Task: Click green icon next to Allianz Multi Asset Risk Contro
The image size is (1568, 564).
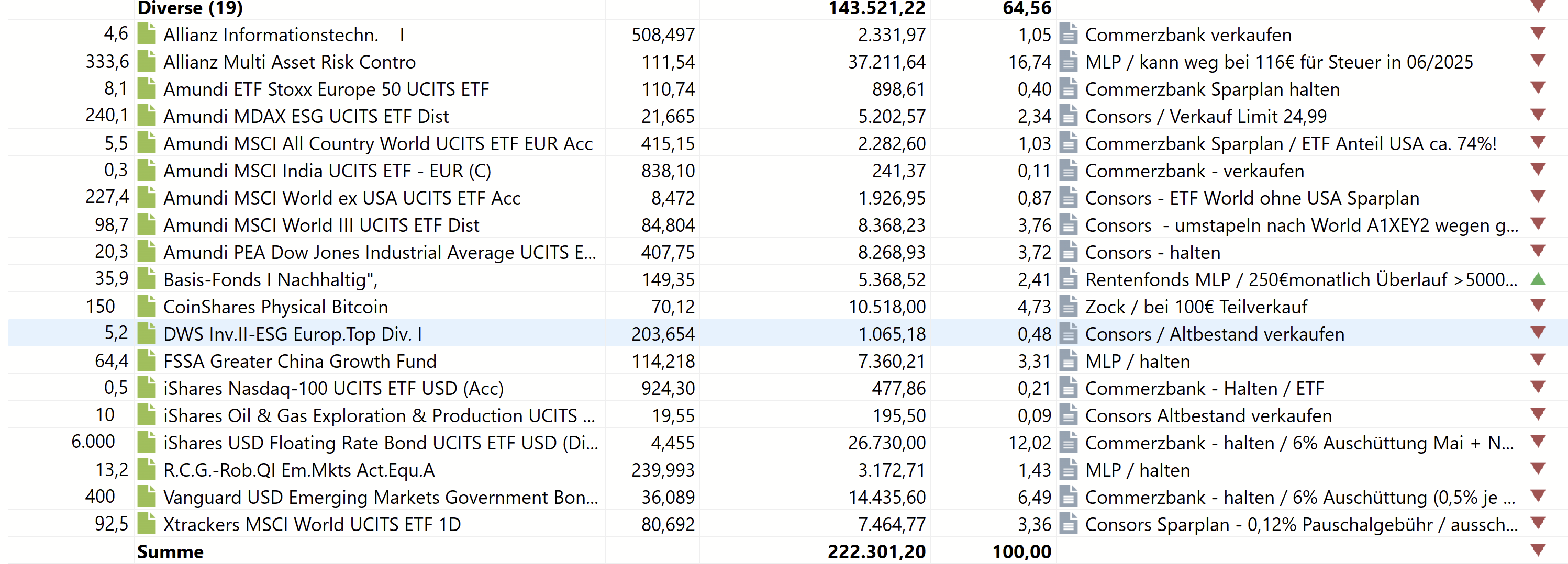Action: [x=146, y=61]
